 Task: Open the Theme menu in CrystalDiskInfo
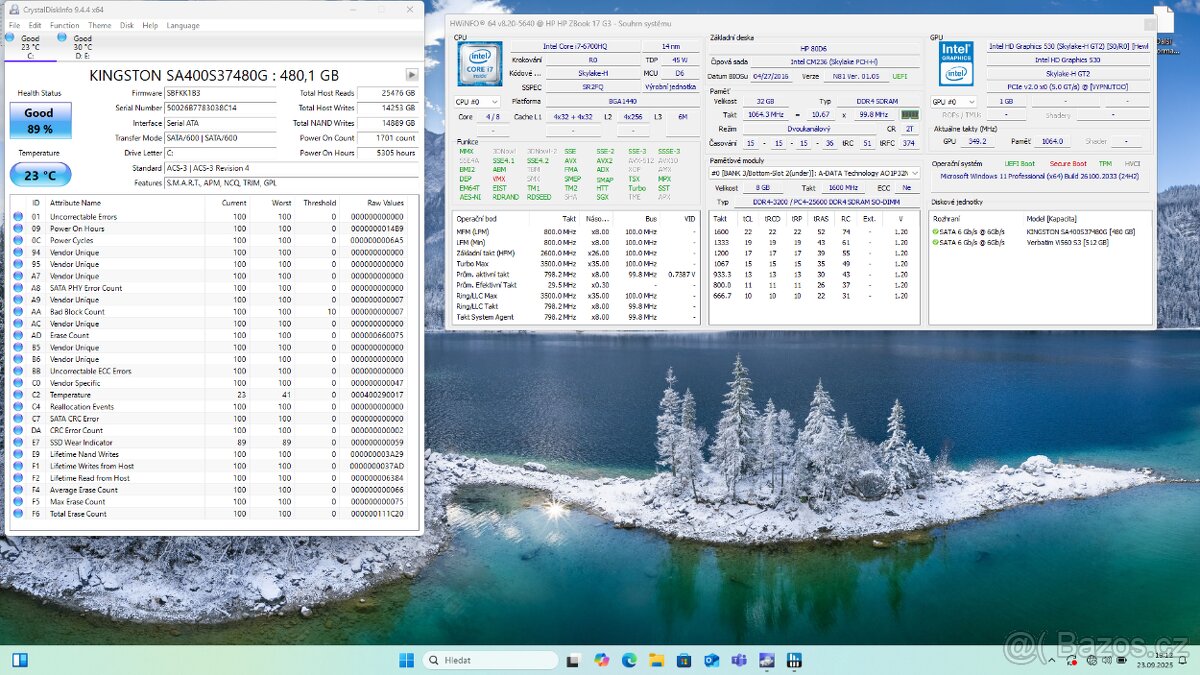click(99, 25)
